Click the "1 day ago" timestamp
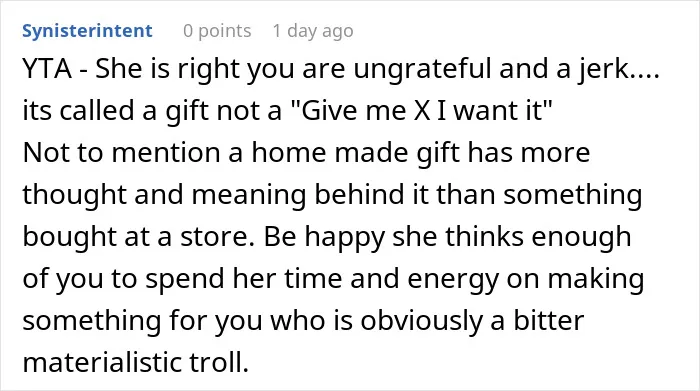700x391 pixels. click(x=313, y=31)
